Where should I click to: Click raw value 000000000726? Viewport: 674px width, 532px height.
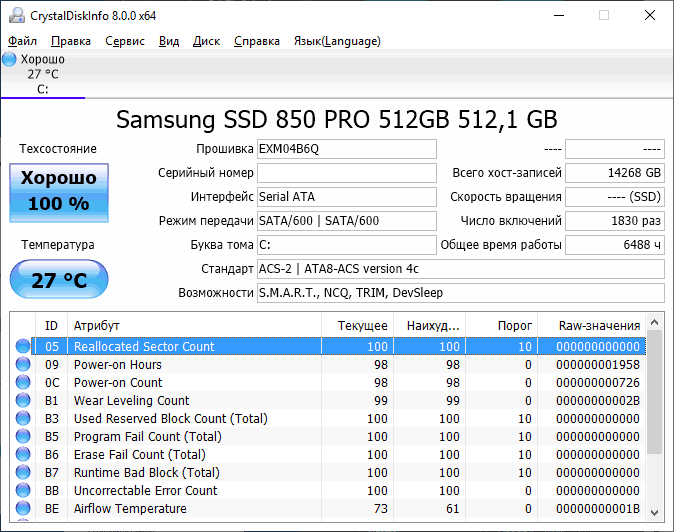tap(598, 383)
